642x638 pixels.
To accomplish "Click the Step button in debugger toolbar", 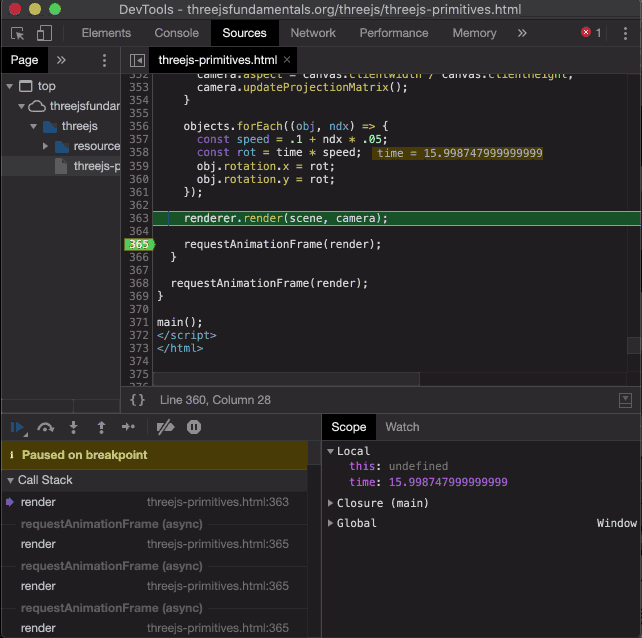I will (x=128, y=427).
